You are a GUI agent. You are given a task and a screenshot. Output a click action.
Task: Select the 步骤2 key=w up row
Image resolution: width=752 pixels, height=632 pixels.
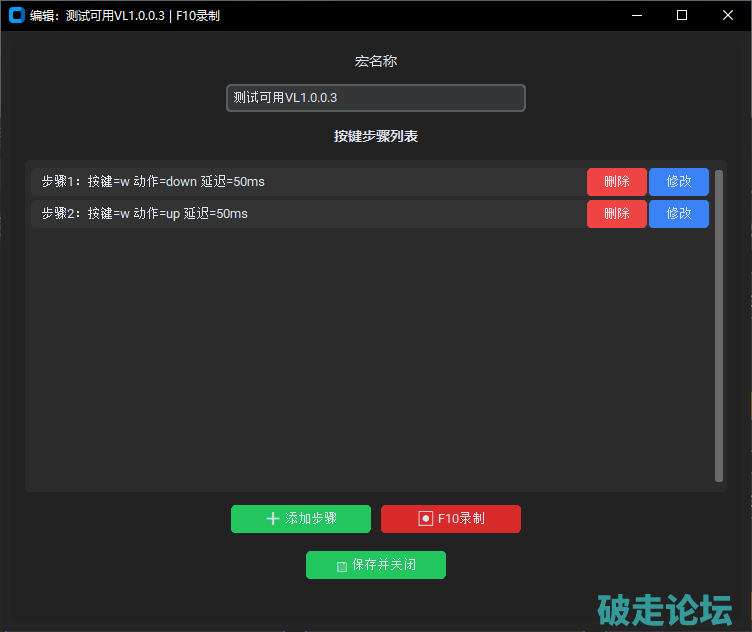[x=300, y=214]
